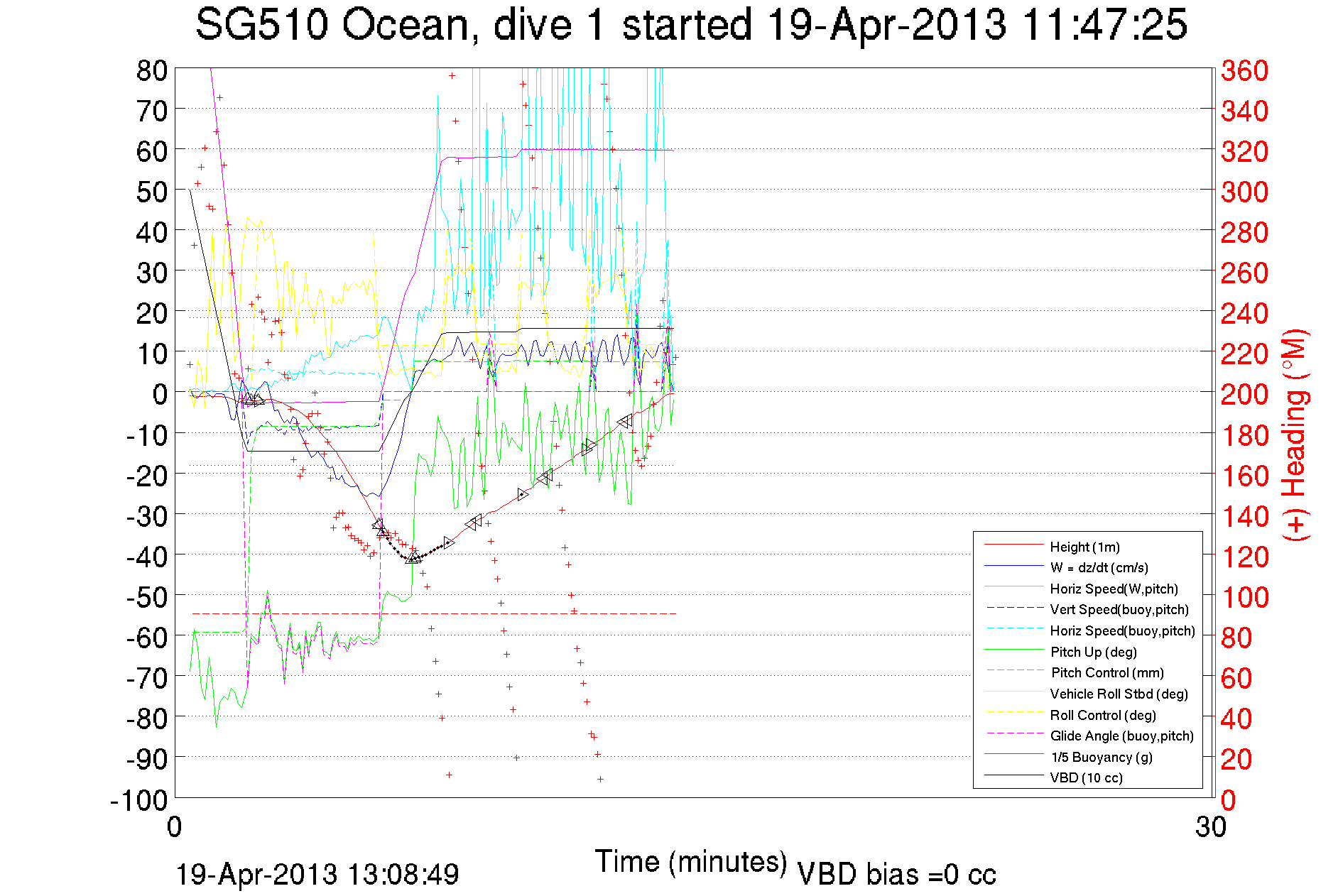
Task: Select the "VBD (10 cc)" legend entry
Action: point(1086,777)
